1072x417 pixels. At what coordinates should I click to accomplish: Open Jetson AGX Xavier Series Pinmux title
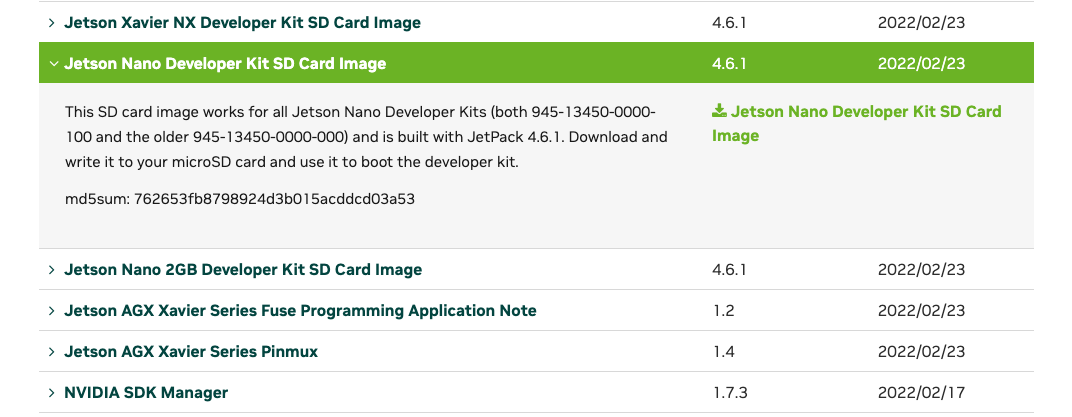[x=191, y=351]
